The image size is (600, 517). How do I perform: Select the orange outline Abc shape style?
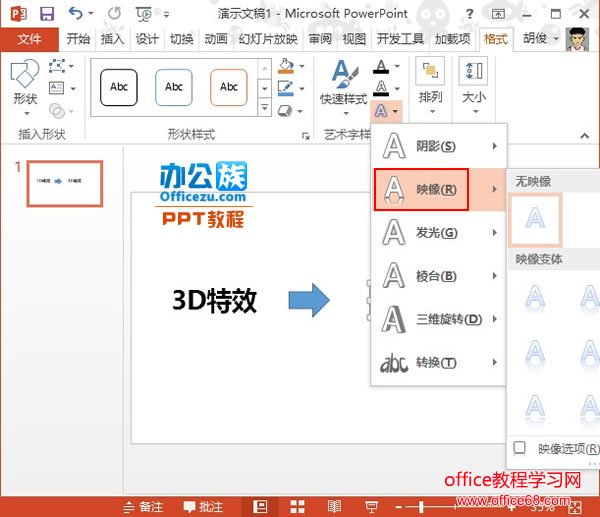229,87
